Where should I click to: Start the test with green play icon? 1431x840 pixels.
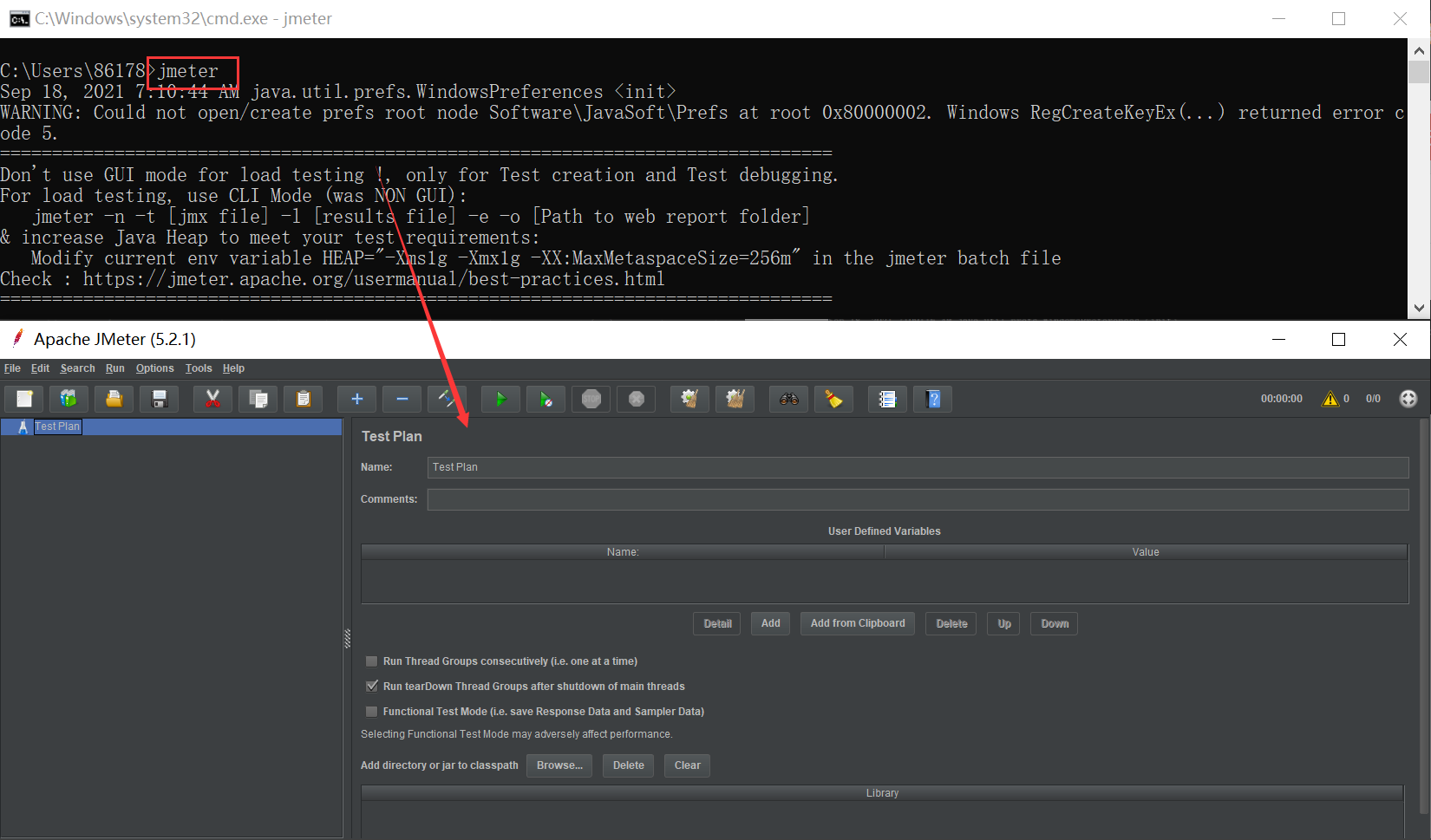[500, 399]
